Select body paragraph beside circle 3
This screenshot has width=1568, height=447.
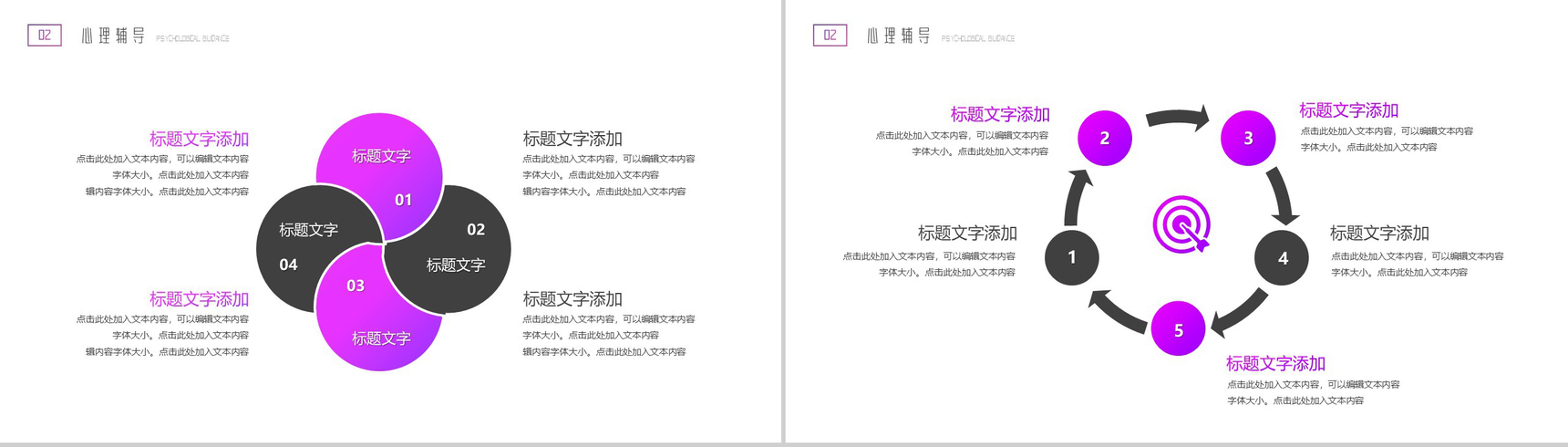click(x=1387, y=139)
